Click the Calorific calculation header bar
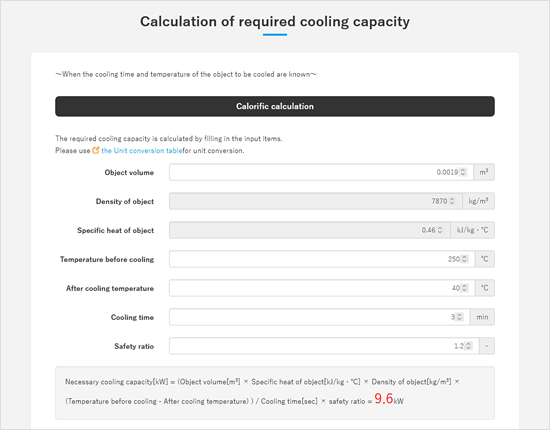 [275, 106]
